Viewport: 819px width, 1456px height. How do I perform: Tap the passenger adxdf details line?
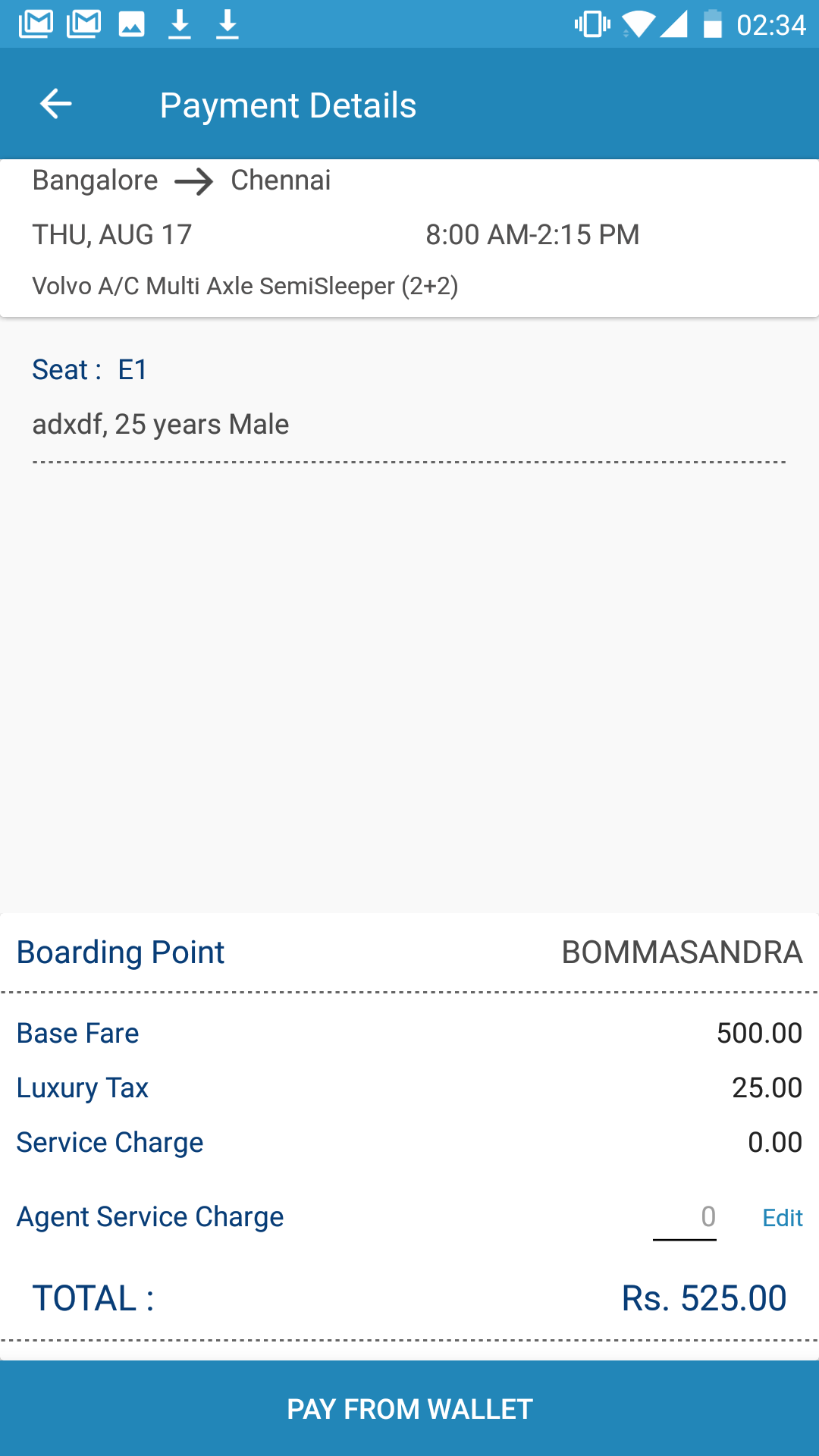(161, 425)
